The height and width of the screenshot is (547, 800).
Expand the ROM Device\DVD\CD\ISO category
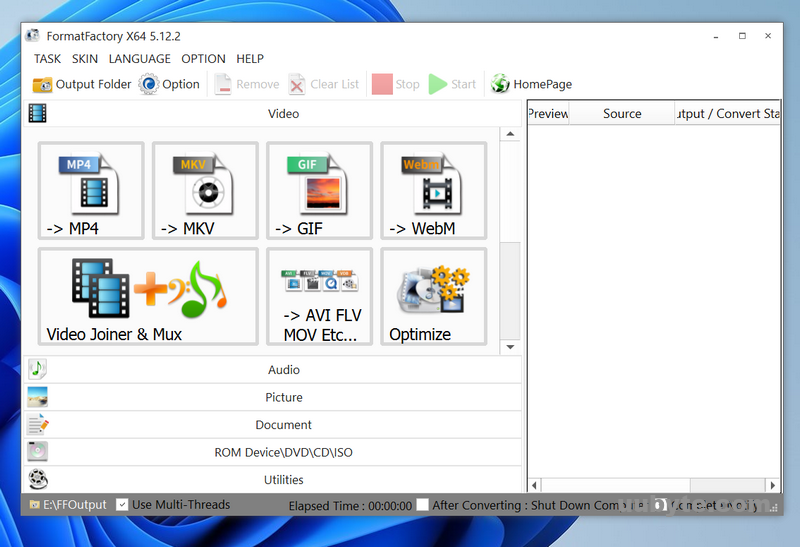pos(272,452)
